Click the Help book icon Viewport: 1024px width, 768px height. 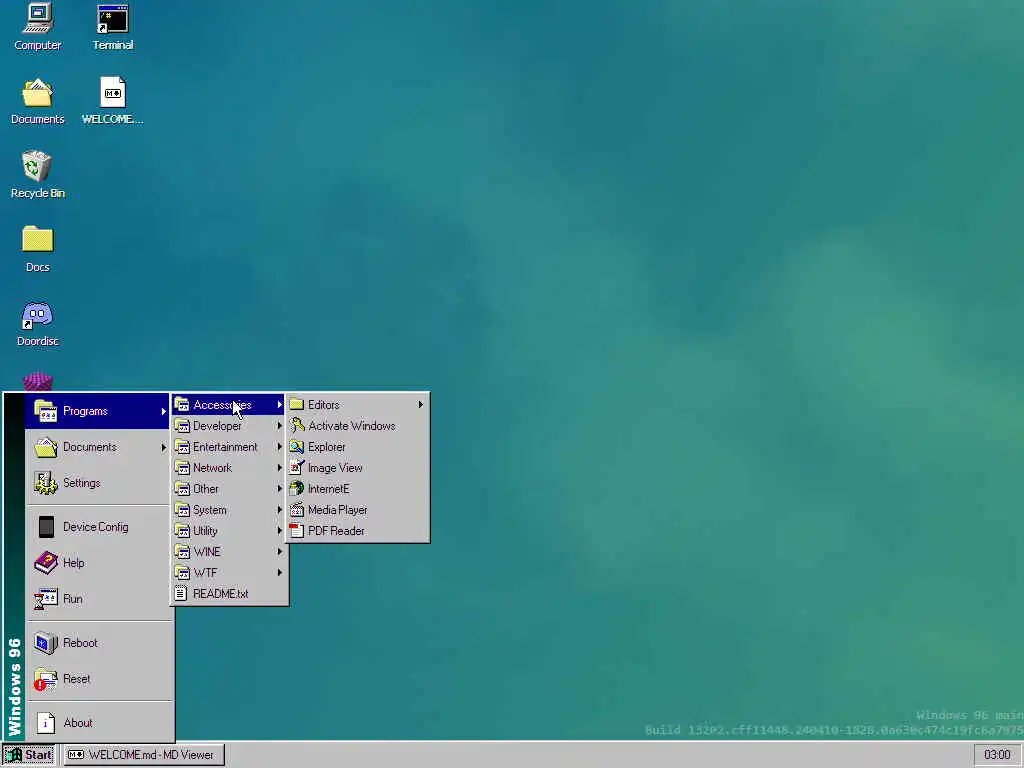pyautogui.click(x=46, y=563)
